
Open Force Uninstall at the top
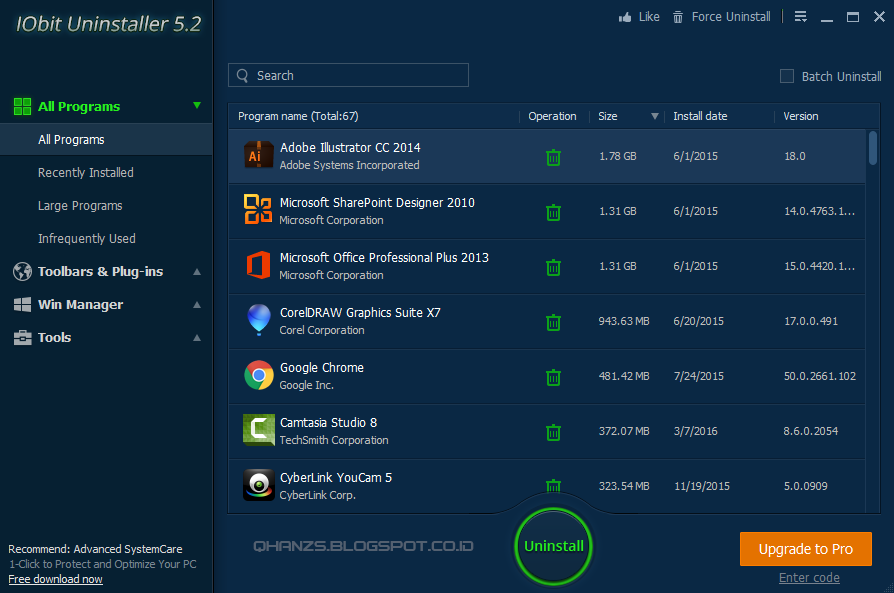pos(722,16)
